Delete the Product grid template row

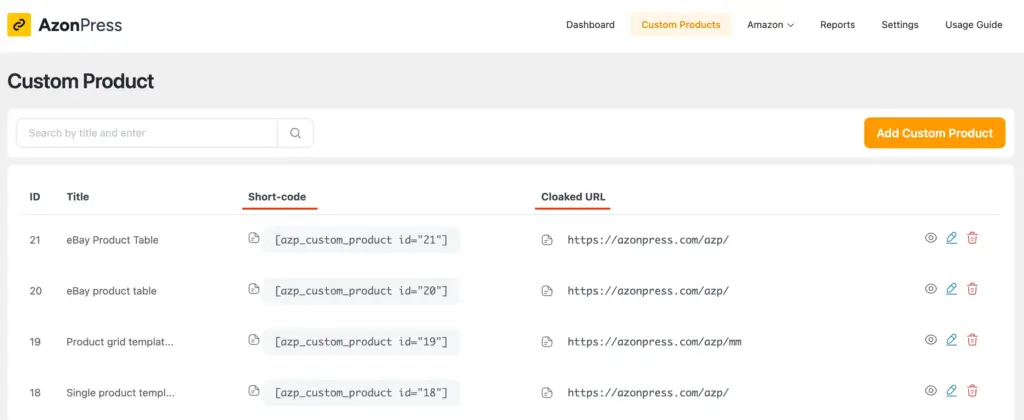(x=972, y=340)
